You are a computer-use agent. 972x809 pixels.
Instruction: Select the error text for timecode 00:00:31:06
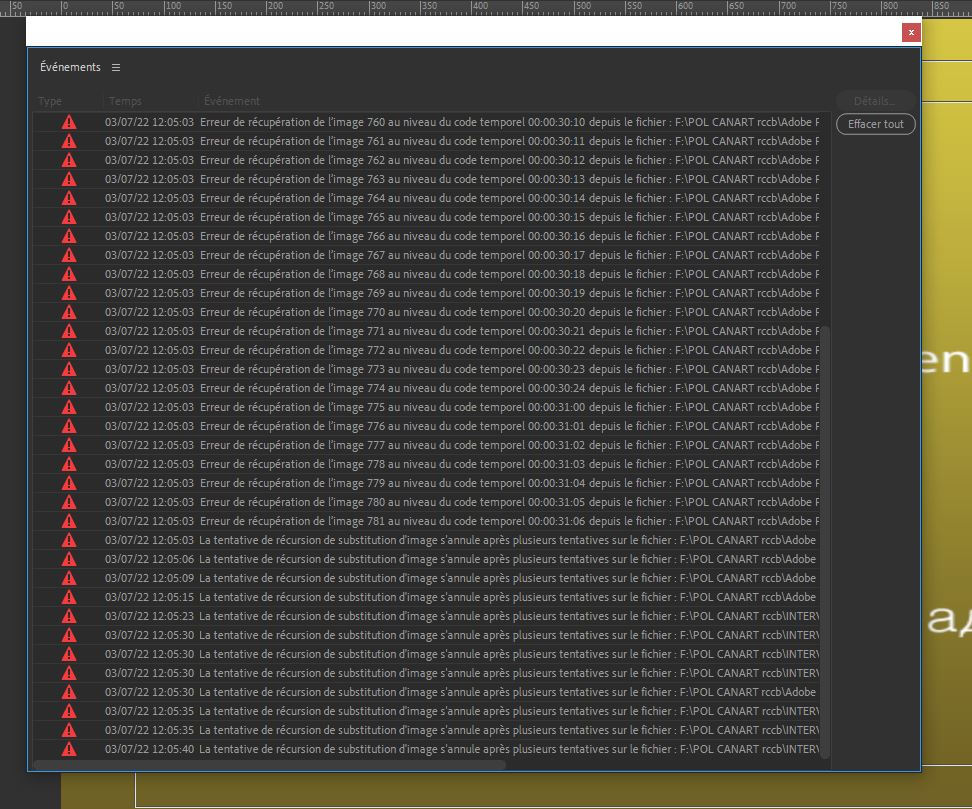510,521
